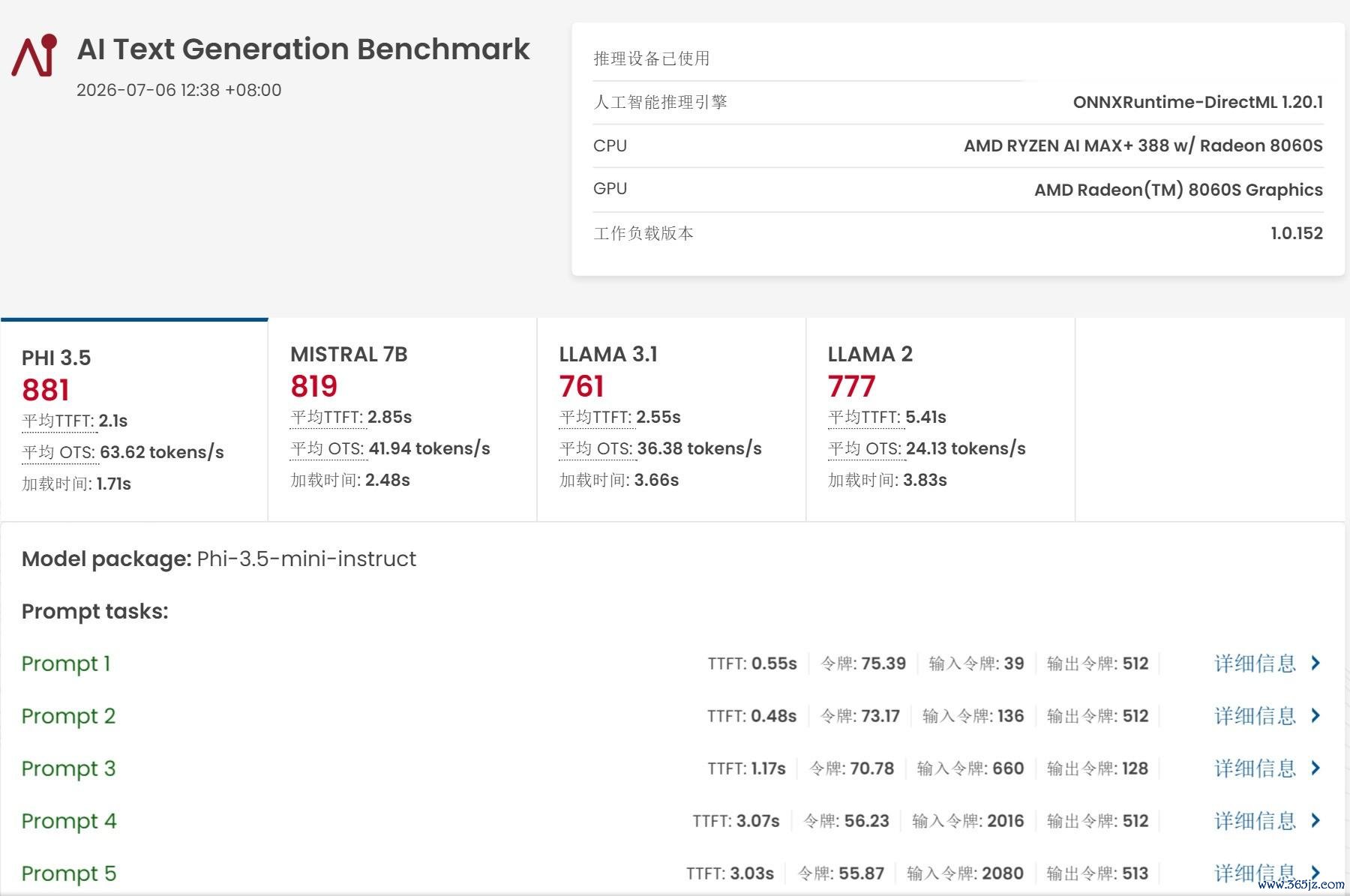Click Prompt 3 输出令牌 value 128

pyautogui.click(x=1135, y=769)
